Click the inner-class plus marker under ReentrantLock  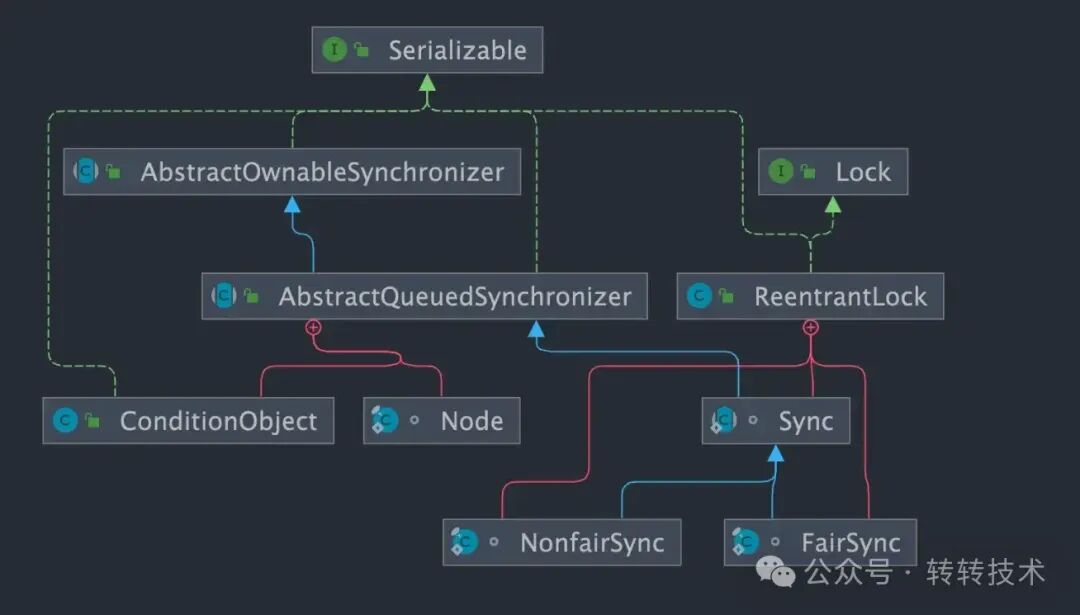point(811,327)
